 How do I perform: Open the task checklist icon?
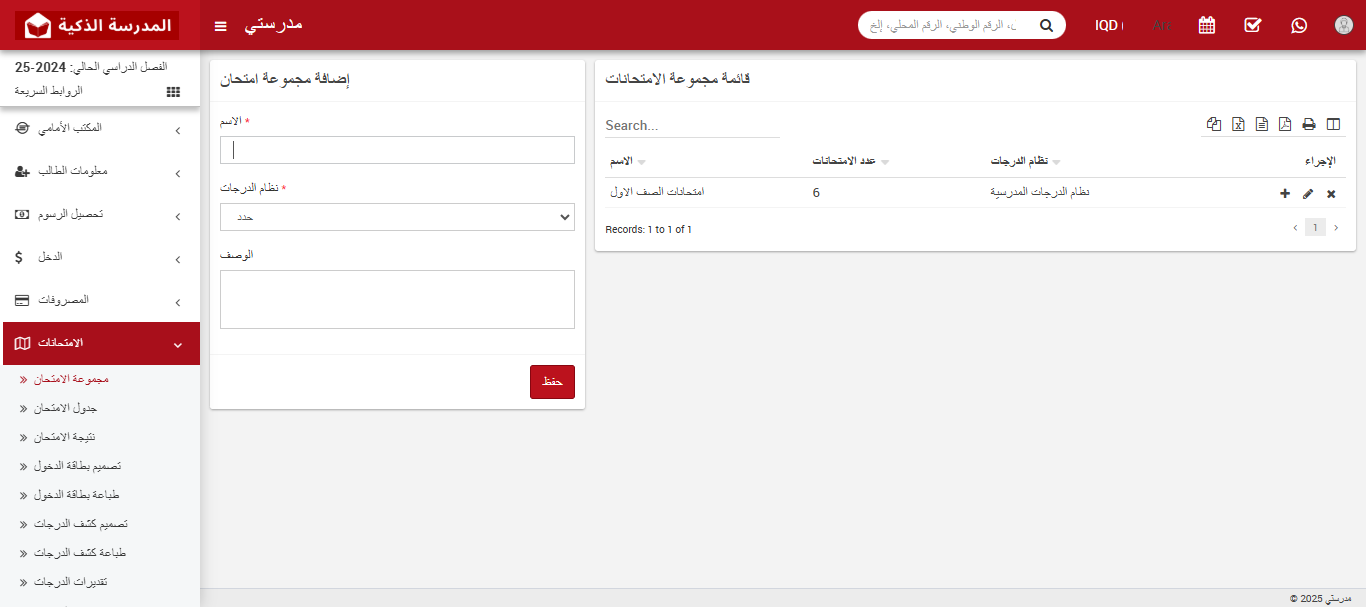pyautogui.click(x=1252, y=25)
